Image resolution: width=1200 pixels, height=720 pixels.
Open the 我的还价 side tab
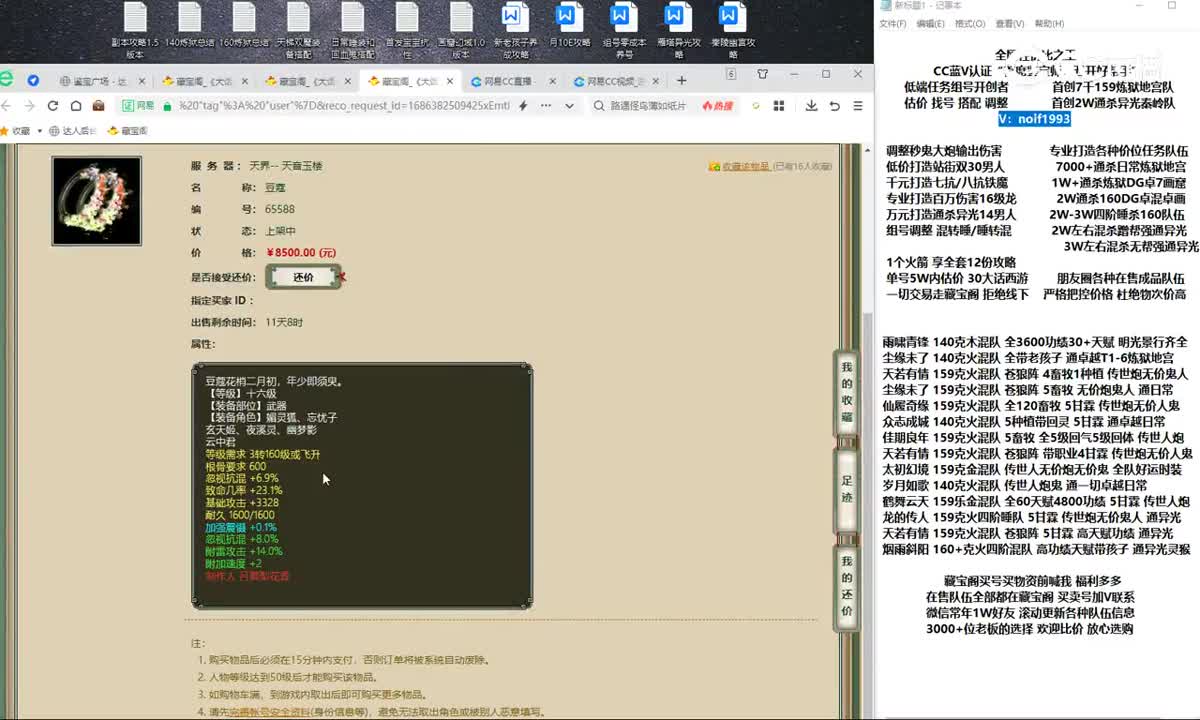pyautogui.click(x=847, y=586)
